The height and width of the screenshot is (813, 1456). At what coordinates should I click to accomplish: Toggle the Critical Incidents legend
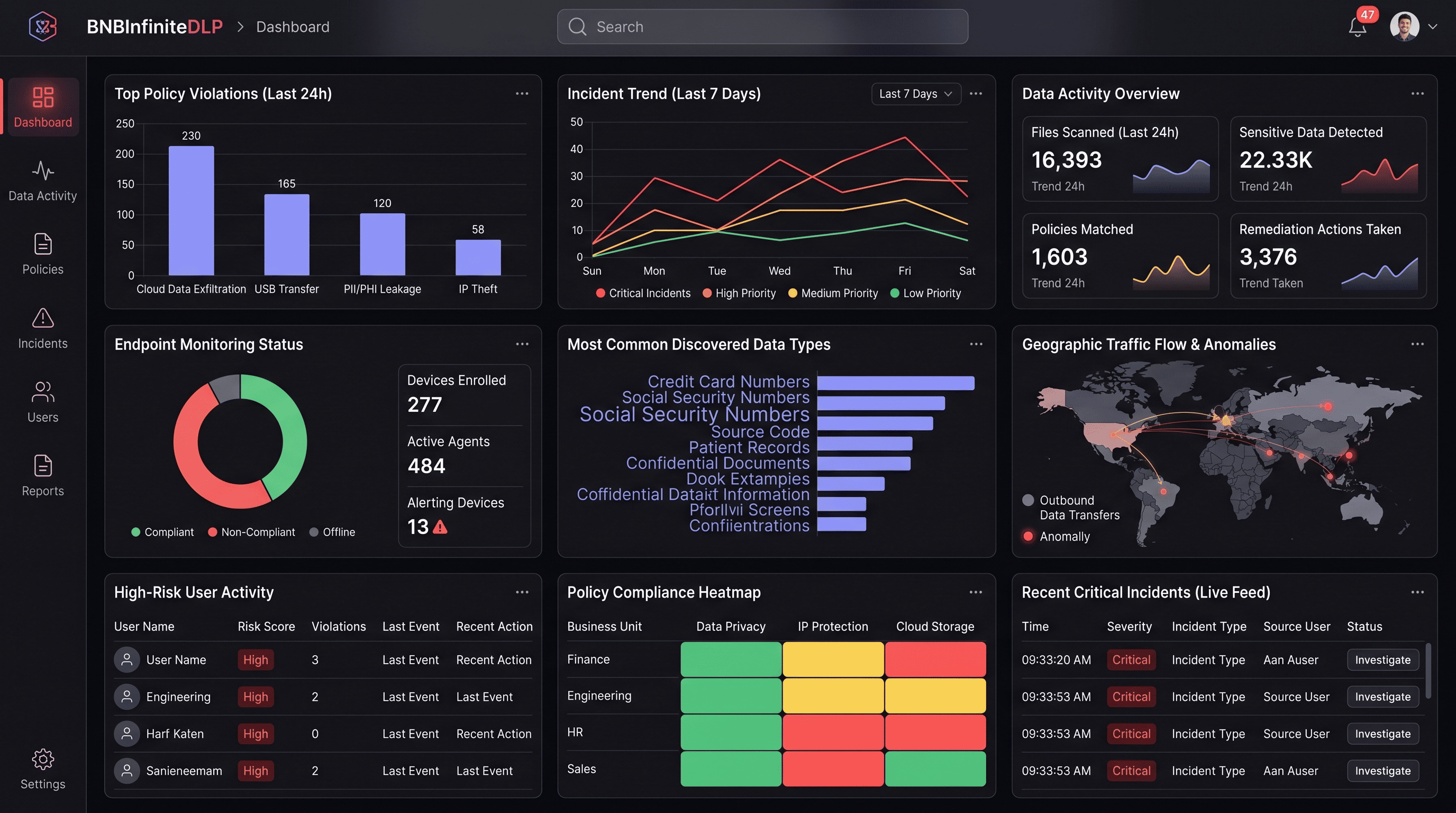pos(643,293)
